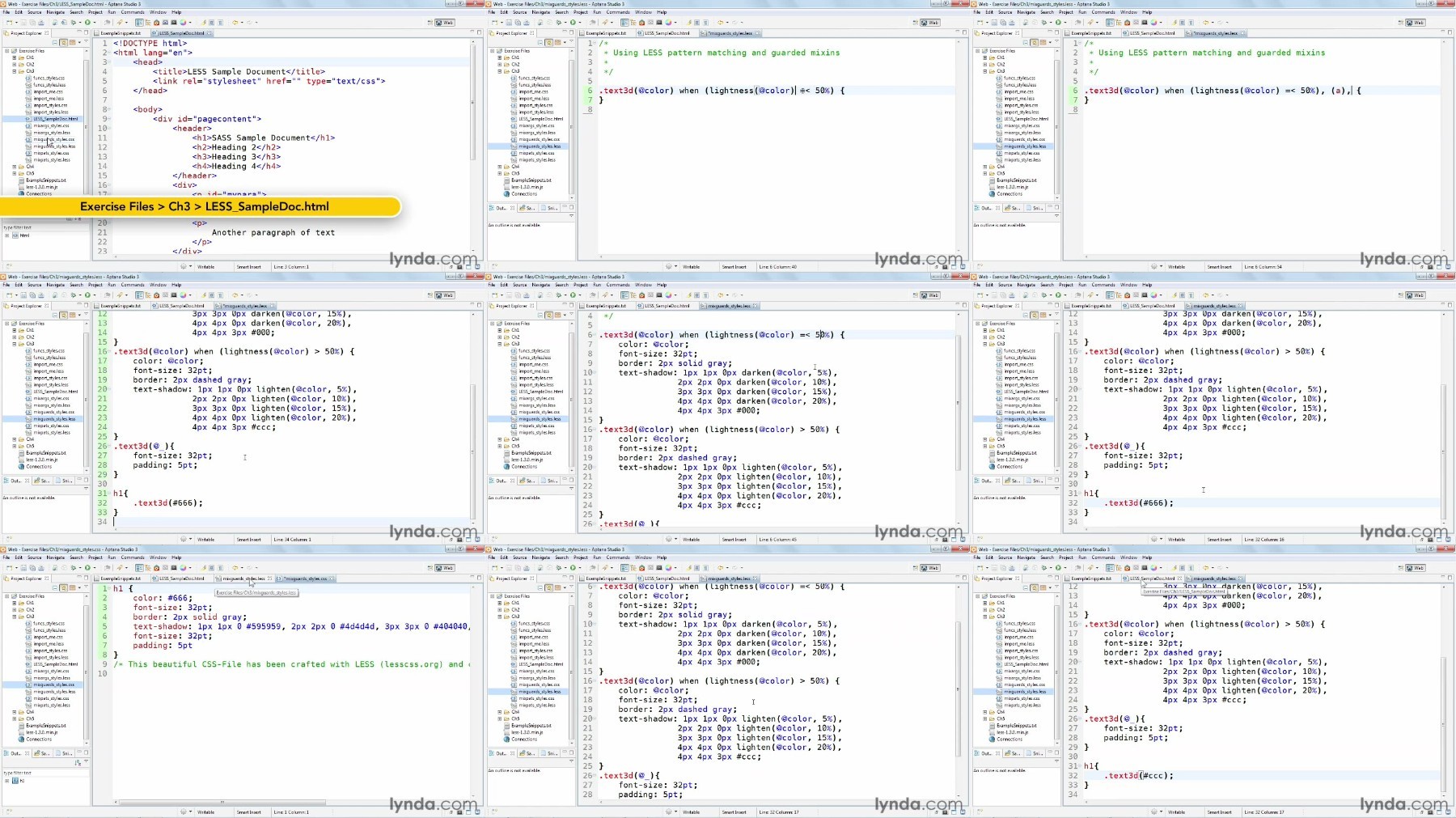The image size is (1456, 818).
Task: Close the *miguards_styles.css editor tab
Action: pyautogui.click(x=330, y=579)
